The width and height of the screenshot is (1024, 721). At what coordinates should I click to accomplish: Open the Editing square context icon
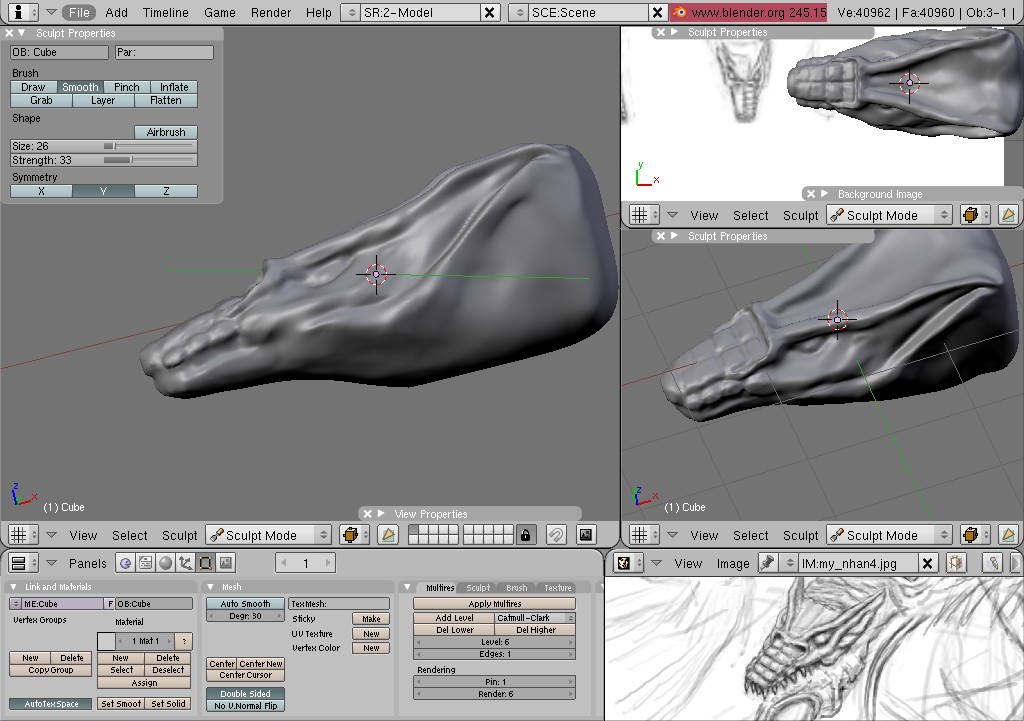tap(206, 562)
